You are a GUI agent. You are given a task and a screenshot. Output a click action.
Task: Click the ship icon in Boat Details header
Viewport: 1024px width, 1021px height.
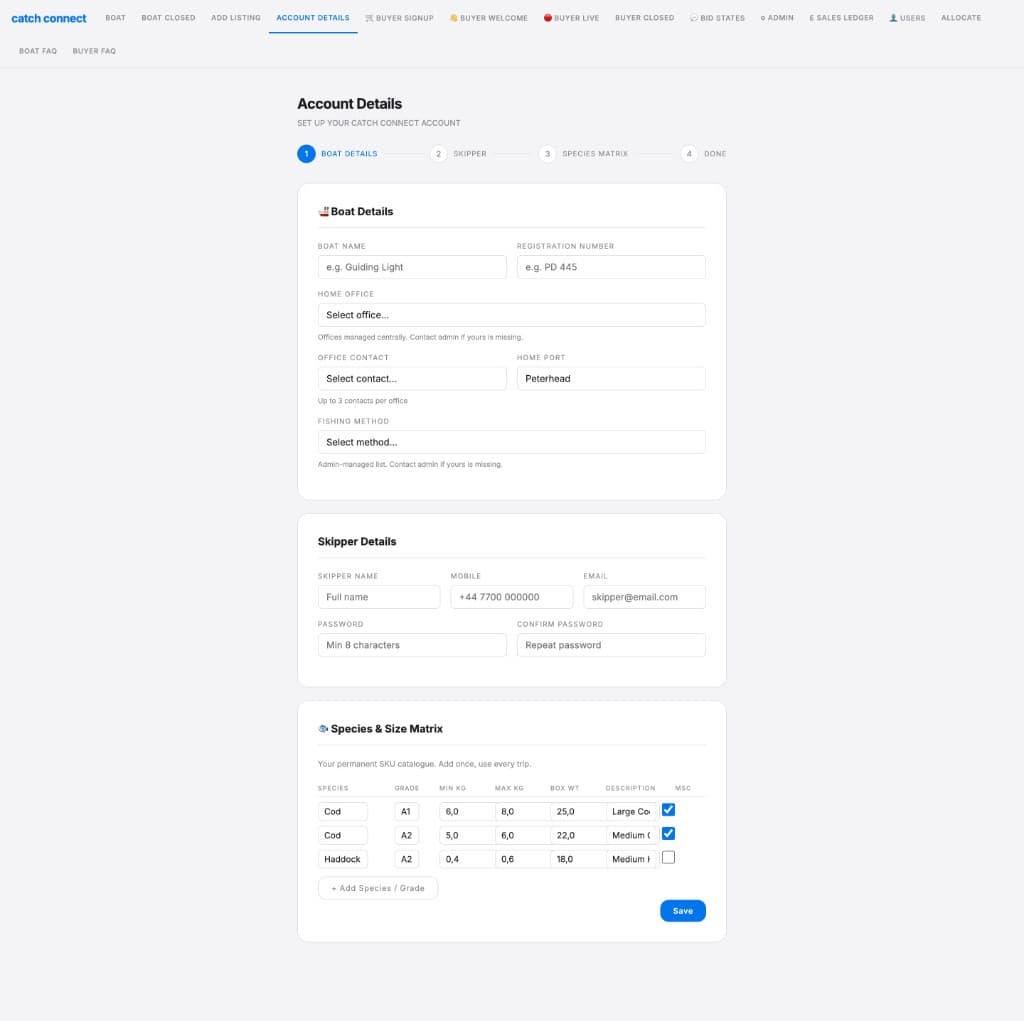[x=326, y=211]
